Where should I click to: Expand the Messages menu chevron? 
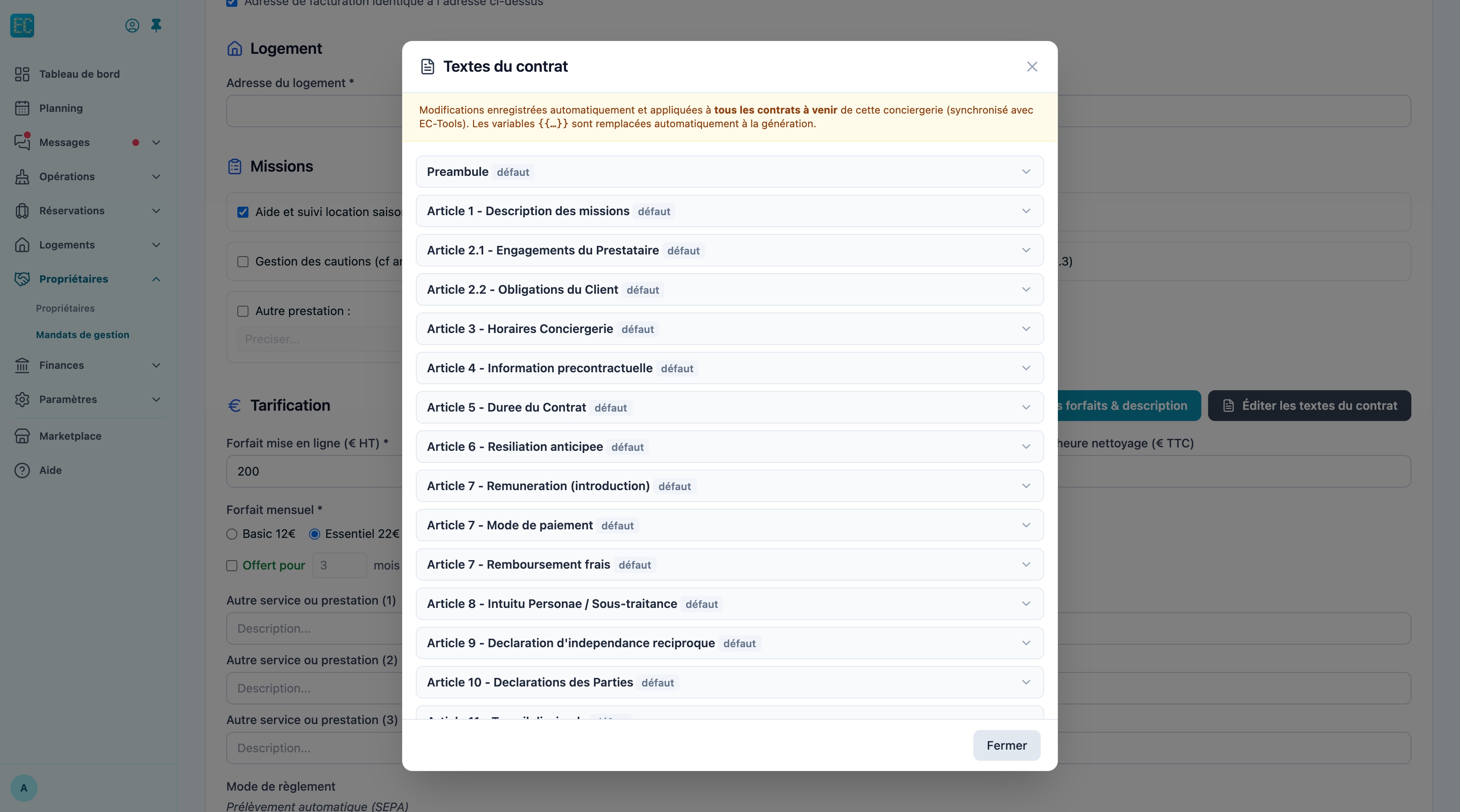tap(156, 143)
